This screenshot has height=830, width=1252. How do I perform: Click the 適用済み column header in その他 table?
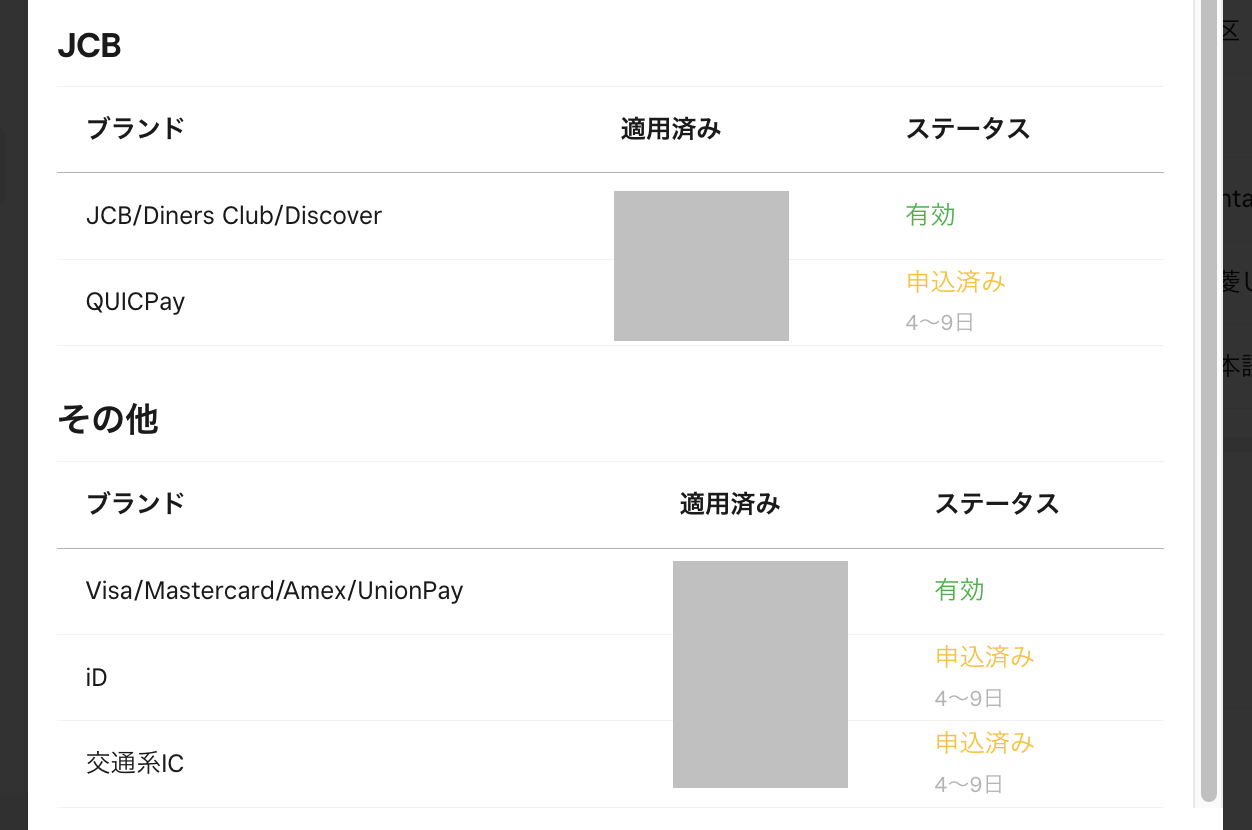[x=729, y=505]
